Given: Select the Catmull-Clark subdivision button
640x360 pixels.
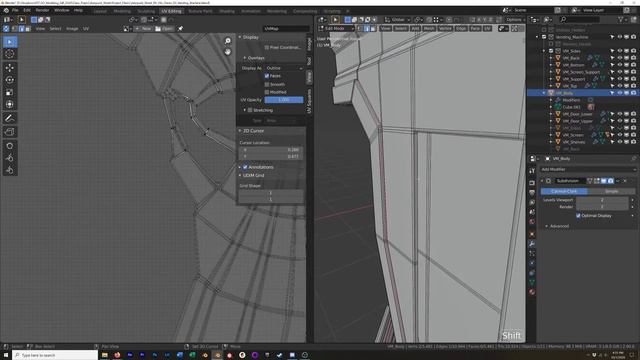Looking at the screenshot, I should 564,191.
